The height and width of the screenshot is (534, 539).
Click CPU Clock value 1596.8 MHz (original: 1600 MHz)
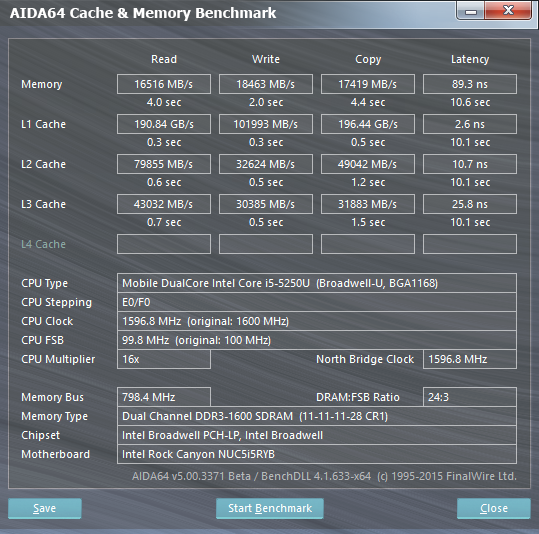pos(317,321)
